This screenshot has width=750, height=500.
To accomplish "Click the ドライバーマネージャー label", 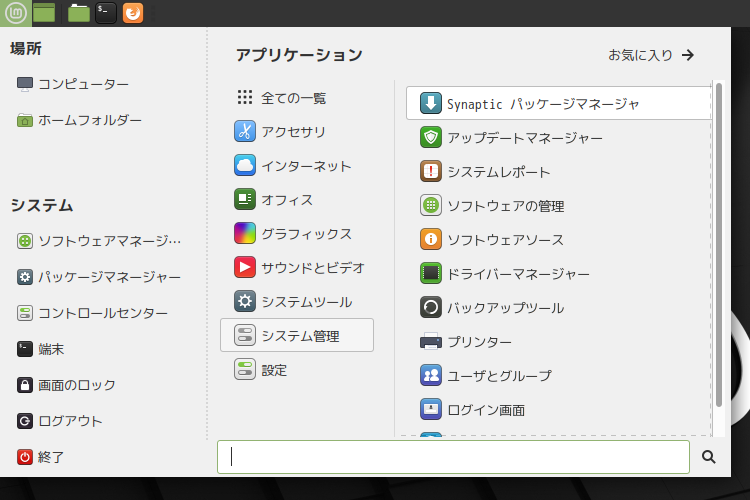I will pyautogui.click(x=518, y=274).
